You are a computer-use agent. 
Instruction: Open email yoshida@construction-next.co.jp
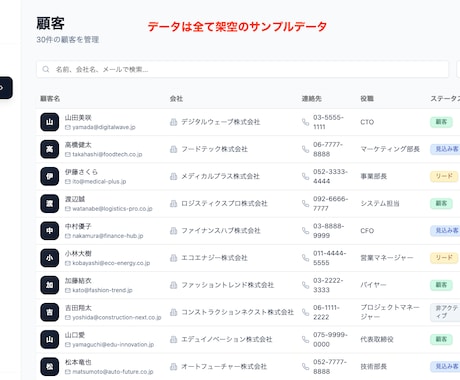pos(117,318)
